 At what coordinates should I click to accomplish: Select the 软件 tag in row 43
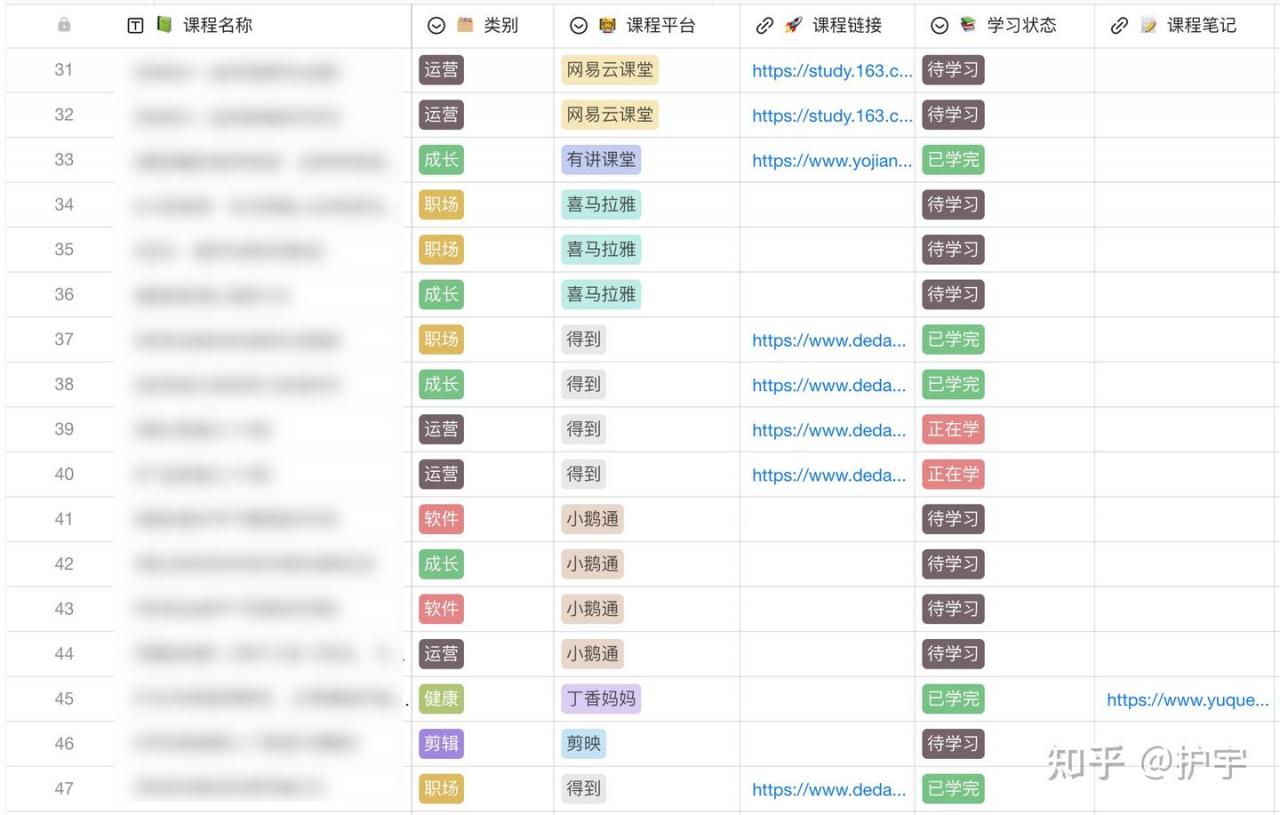(x=441, y=609)
